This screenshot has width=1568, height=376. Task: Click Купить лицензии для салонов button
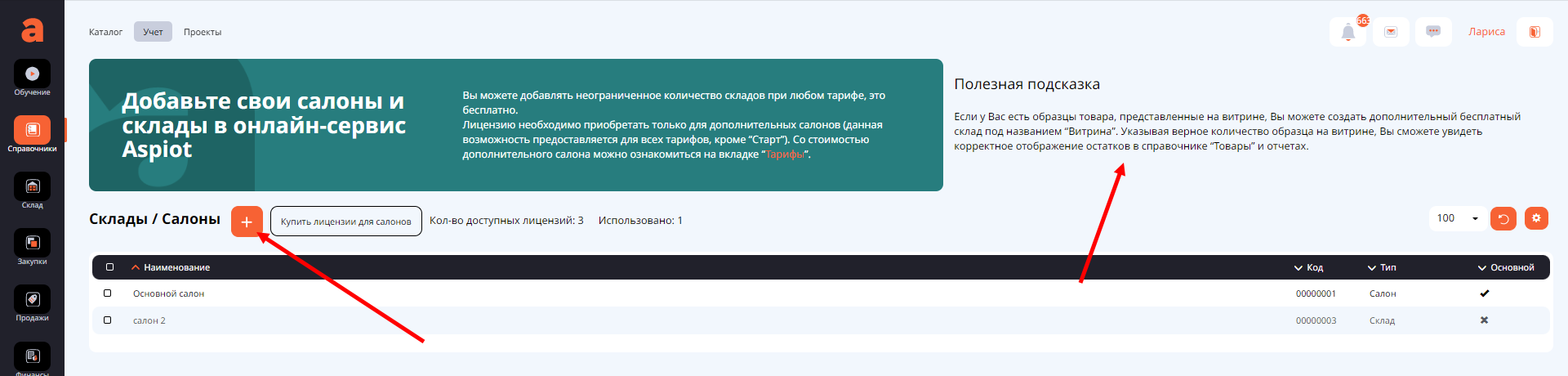click(345, 222)
